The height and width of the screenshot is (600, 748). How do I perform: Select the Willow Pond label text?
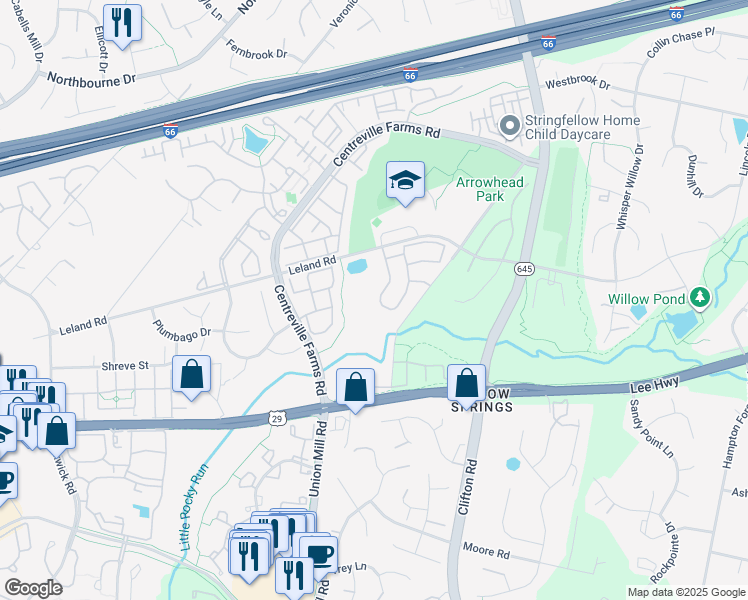click(x=646, y=300)
